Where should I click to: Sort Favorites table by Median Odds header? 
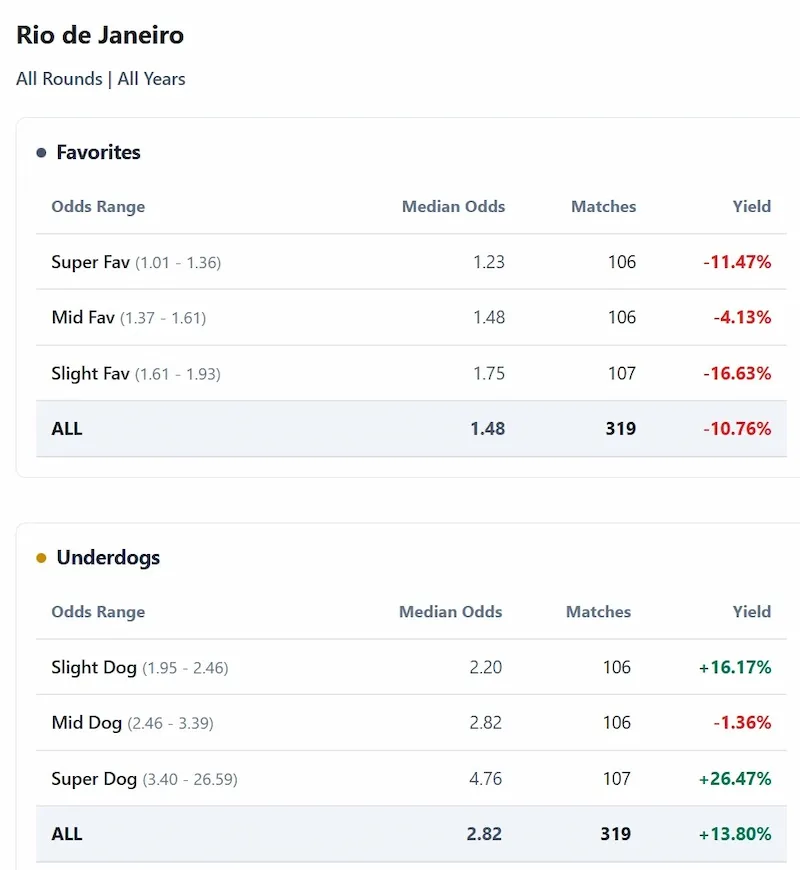coord(453,207)
